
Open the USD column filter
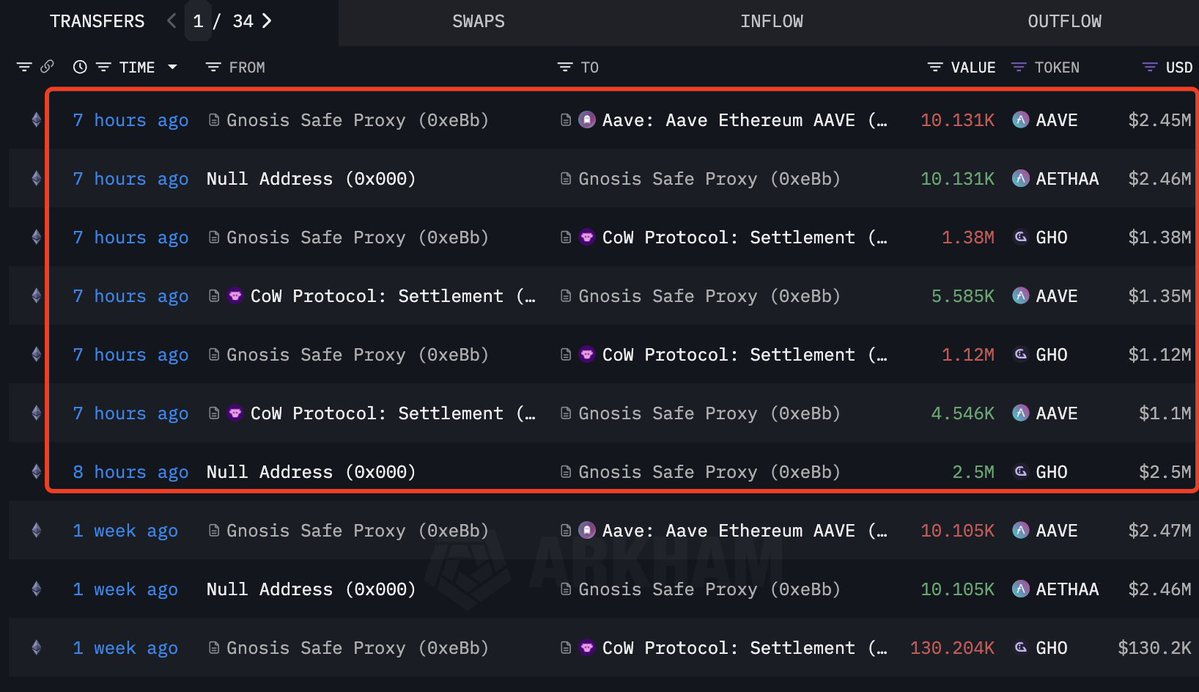[1150, 67]
